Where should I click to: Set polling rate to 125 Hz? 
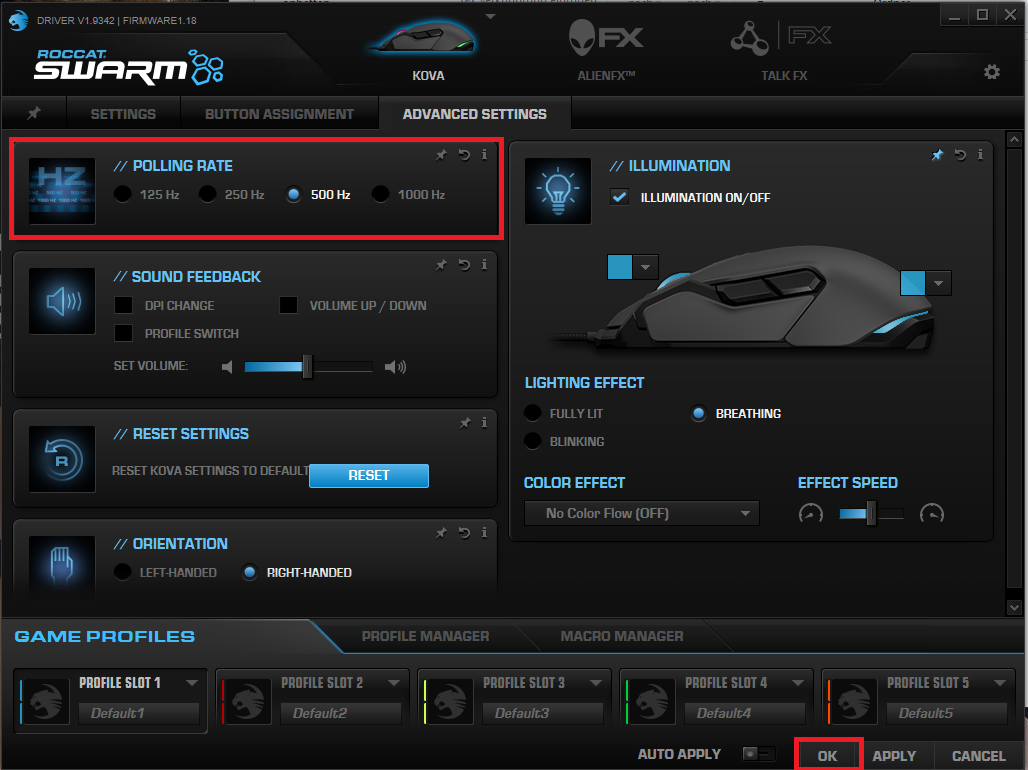click(122, 194)
